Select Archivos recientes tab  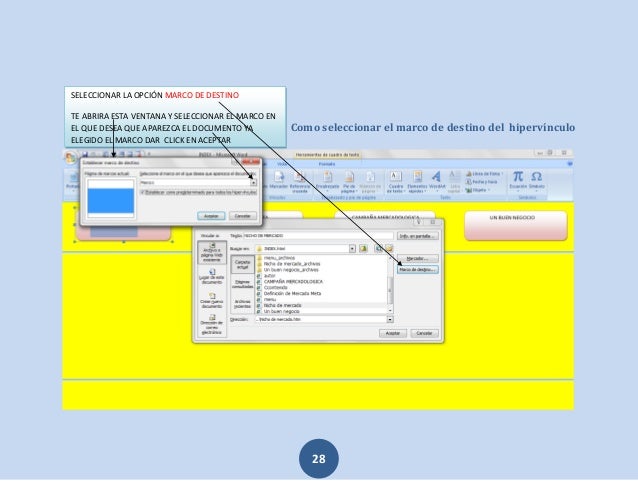coord(243,303)
